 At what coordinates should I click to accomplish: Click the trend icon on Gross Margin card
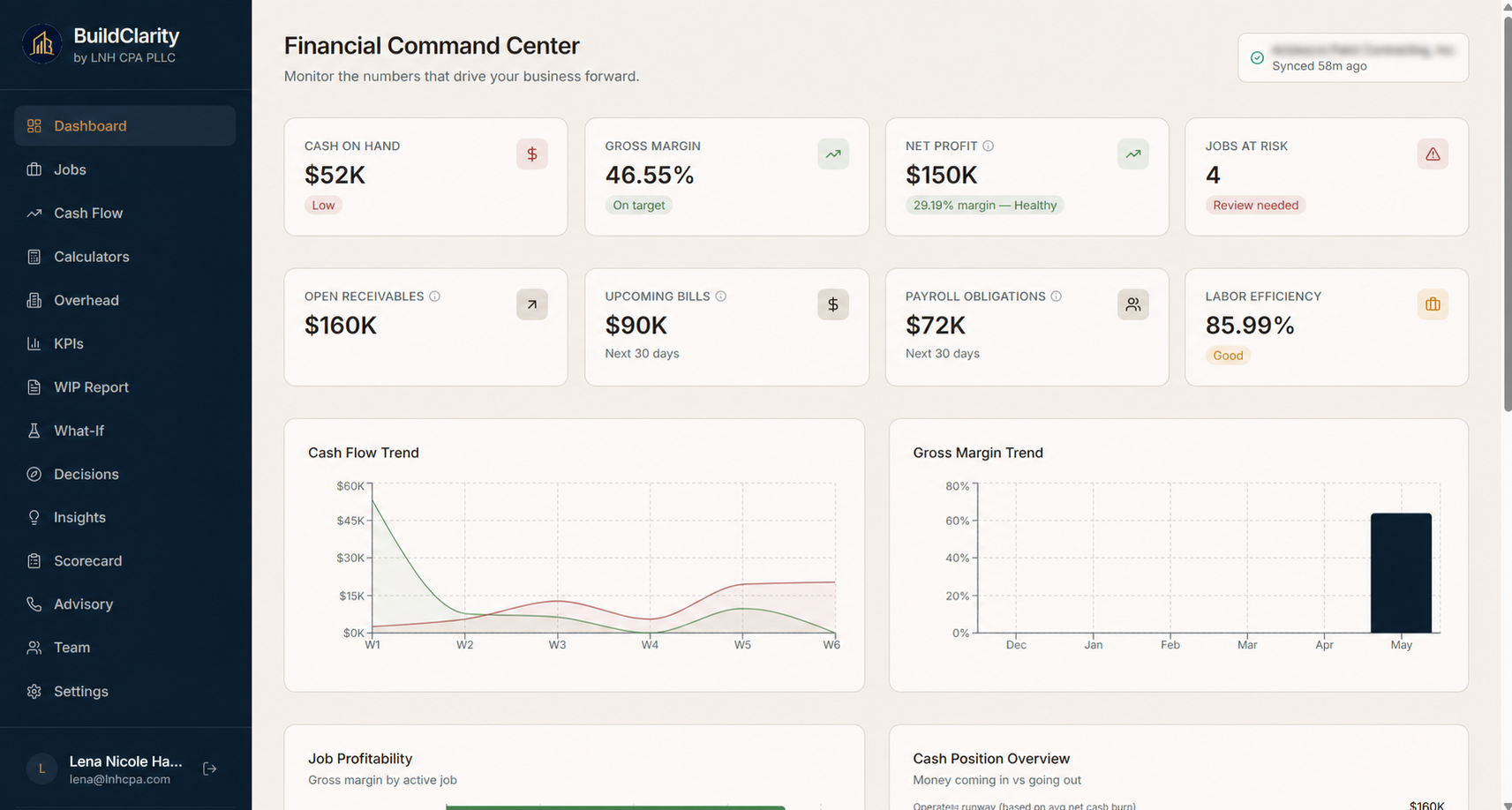coord(833,154)
